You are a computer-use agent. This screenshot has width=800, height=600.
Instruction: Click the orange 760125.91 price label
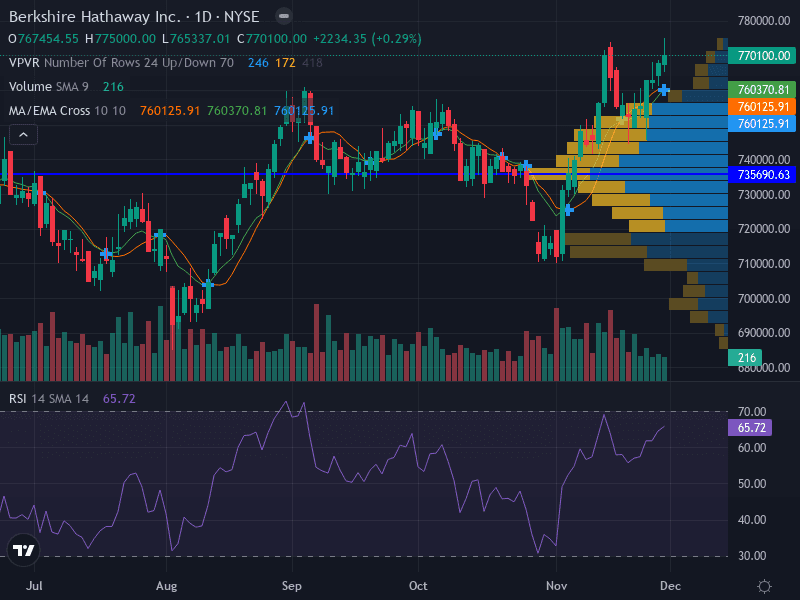762,107
